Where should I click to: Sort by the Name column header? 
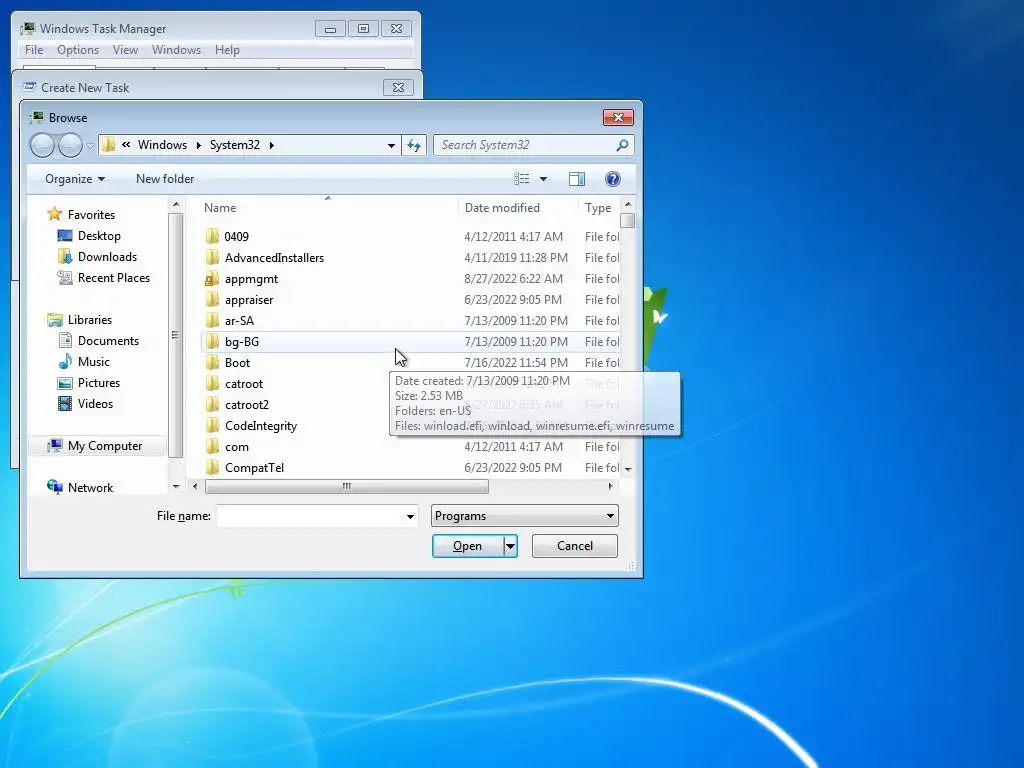[x=328, y=208]
